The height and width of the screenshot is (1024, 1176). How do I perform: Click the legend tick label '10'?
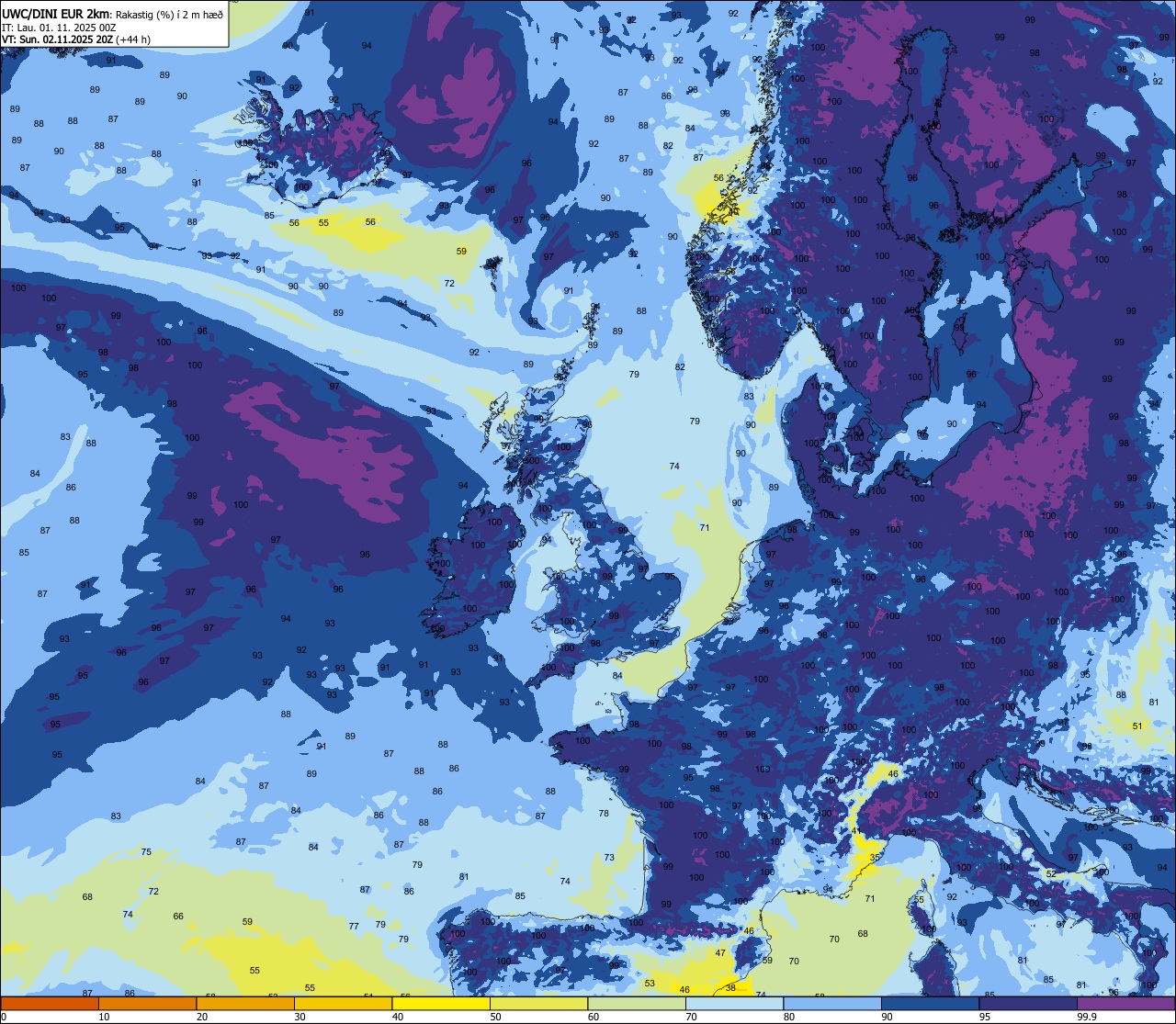point(104,1017)
